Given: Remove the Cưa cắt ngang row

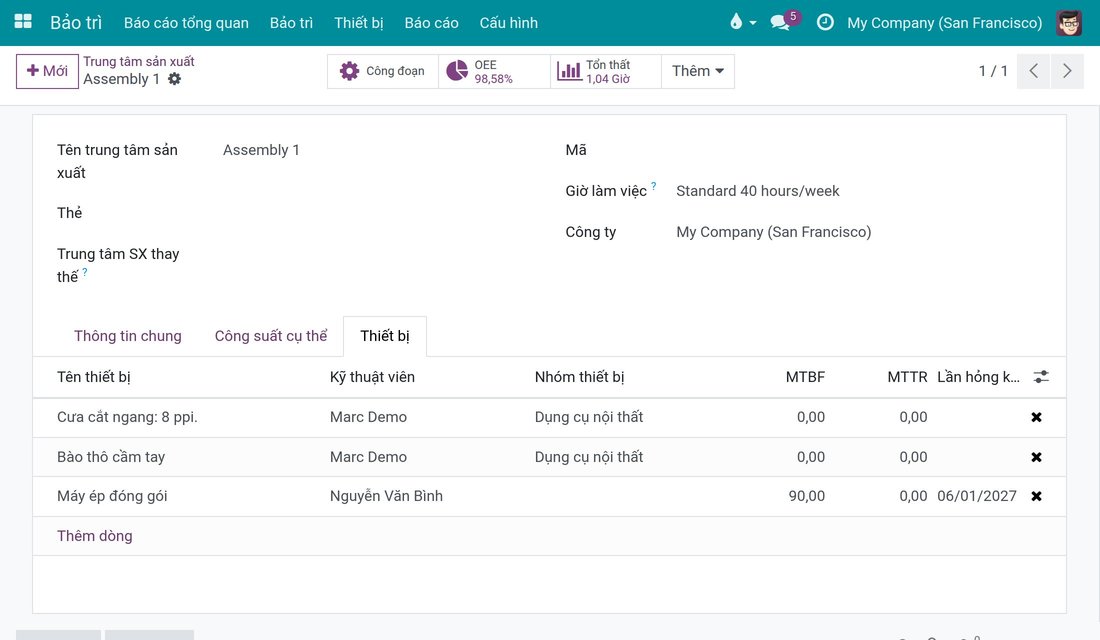Looking at the screenshot, I should pyautogui.click(x=1036, y=417).
